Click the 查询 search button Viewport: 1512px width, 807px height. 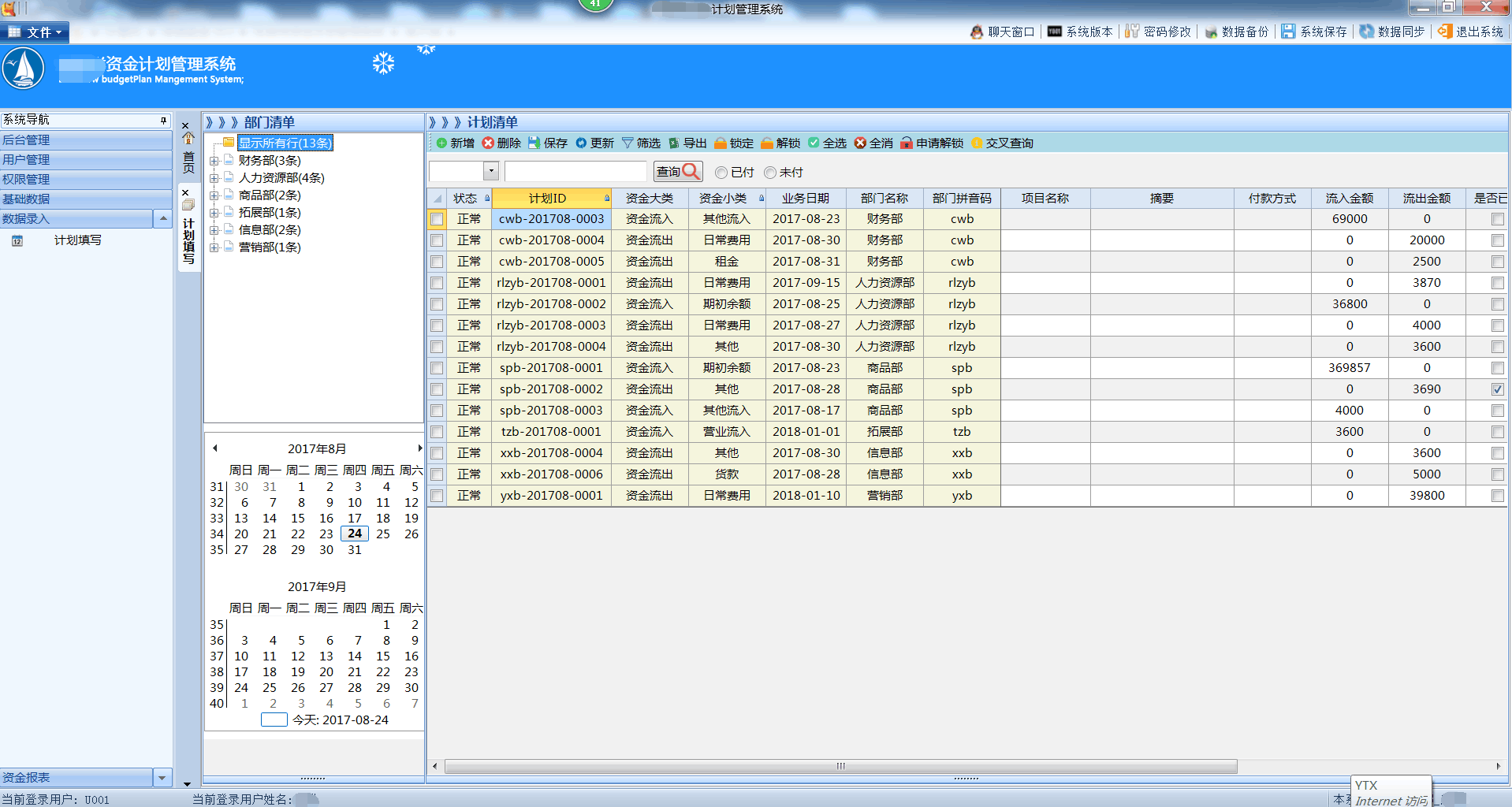tap(677, 172)
